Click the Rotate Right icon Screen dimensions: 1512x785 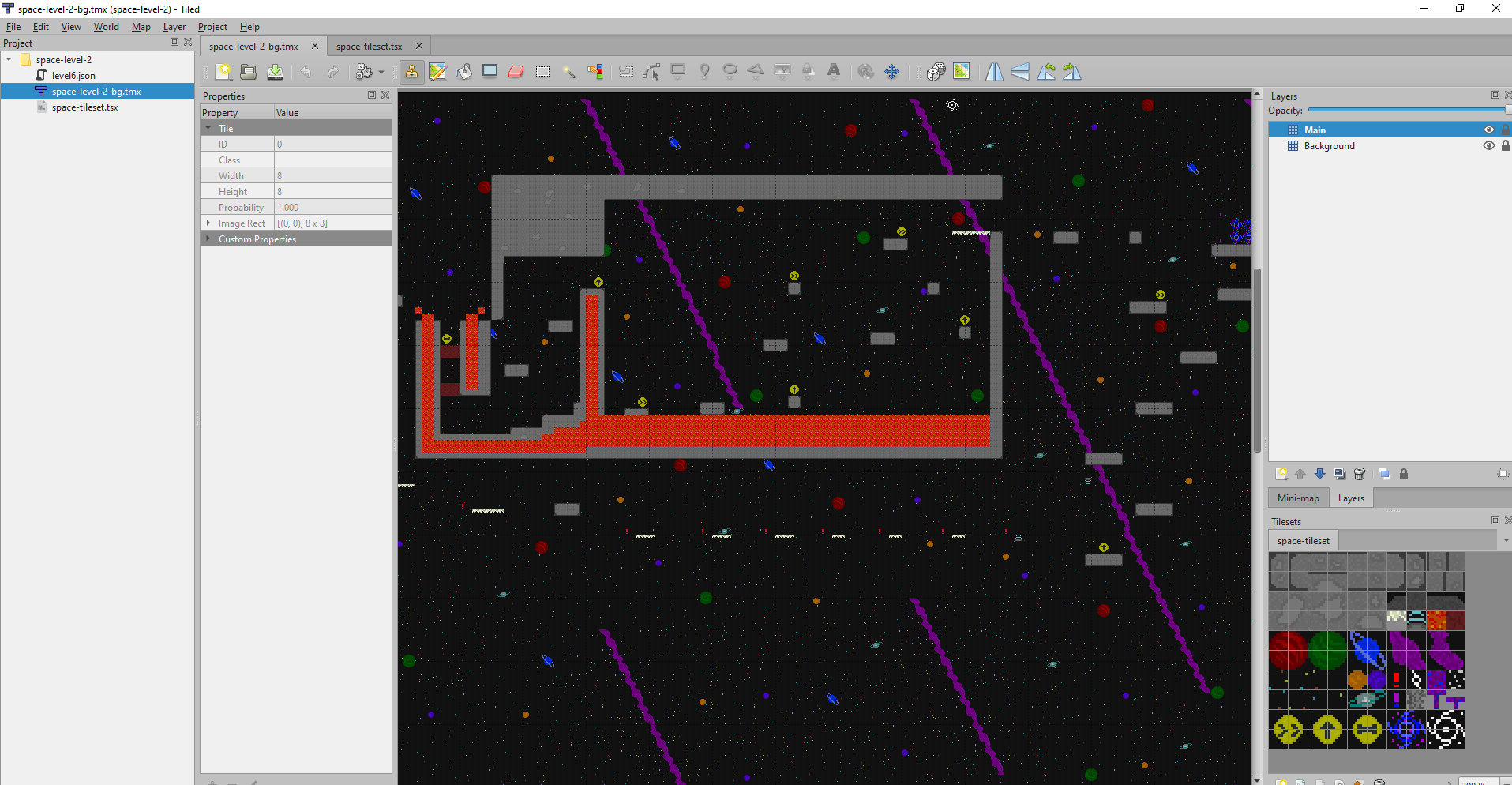click(1072, 72)
